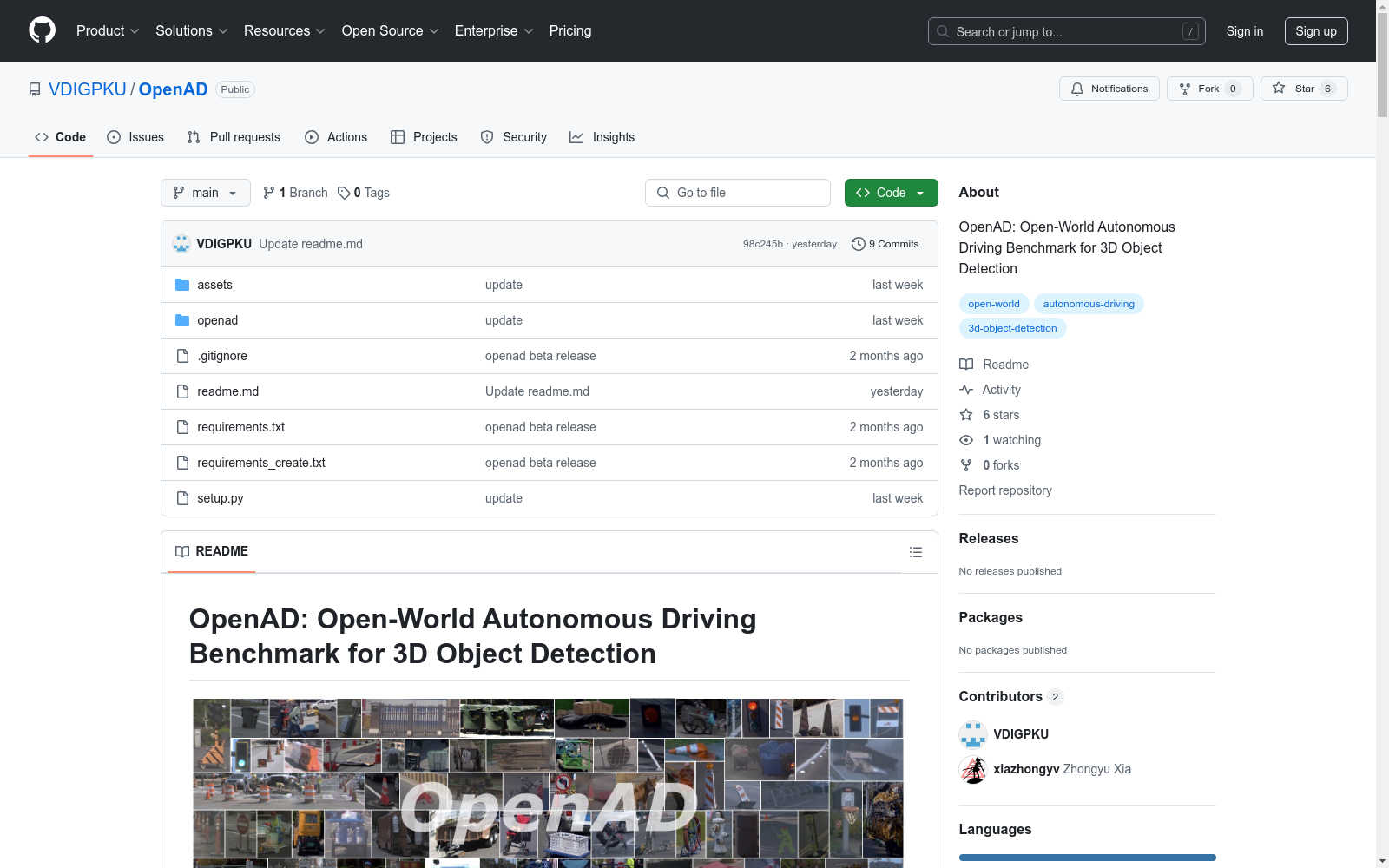Viewport: 1389px width, 868px height.
Task: Open README outline list icon
Action: coord(915,552)
